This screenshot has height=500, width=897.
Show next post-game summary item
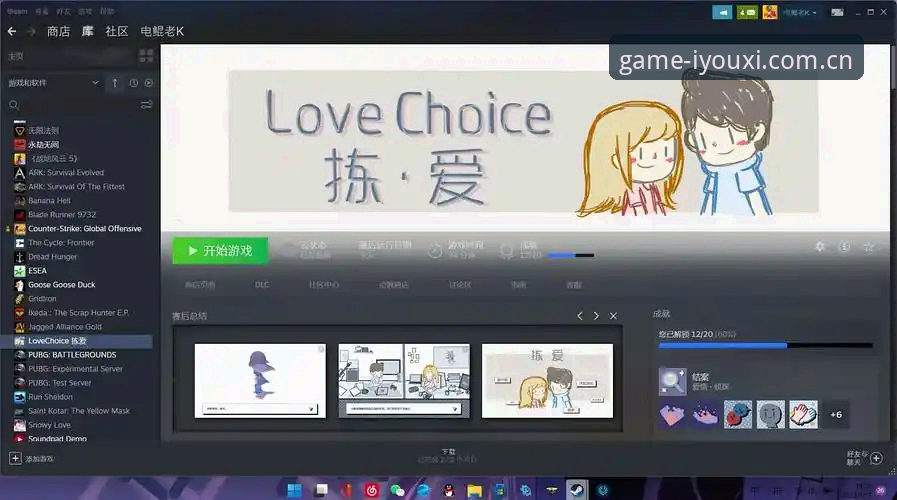(x=596, y=316)
